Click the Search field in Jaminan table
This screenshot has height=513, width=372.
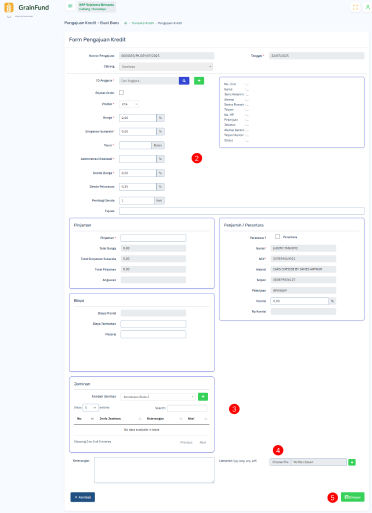tap(187, 408)
